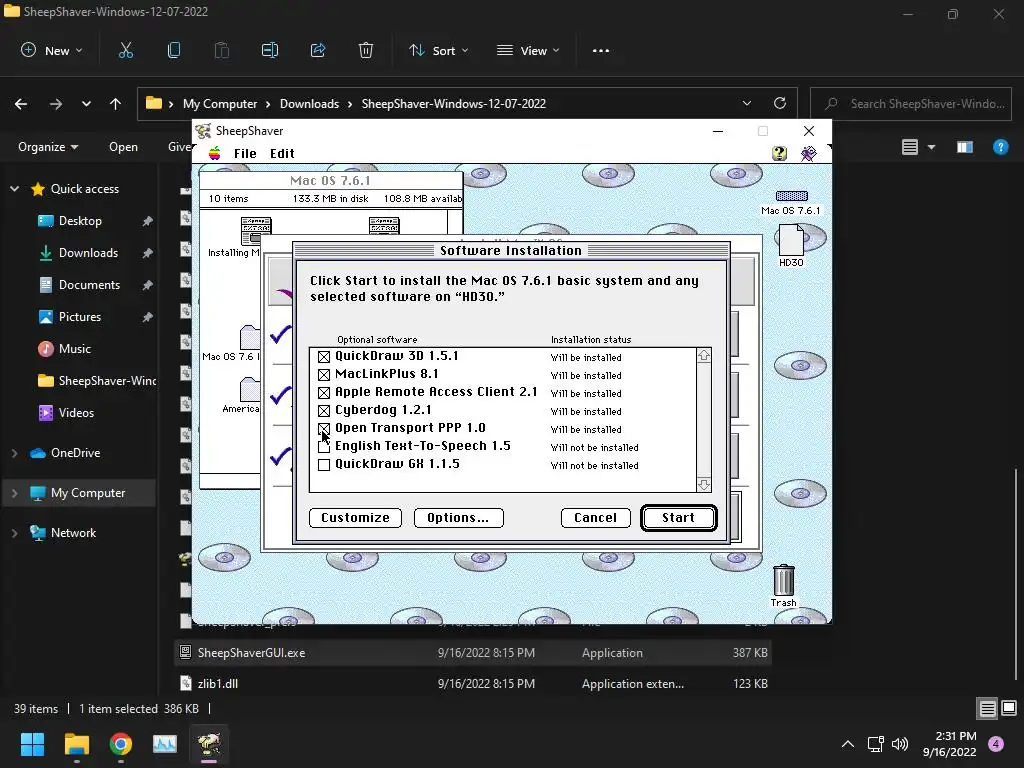Image resolution: width=1024 pixels, height=768 pixels.
Task: Click Open in the Explorer command bar
Action: tap(123, 147)
